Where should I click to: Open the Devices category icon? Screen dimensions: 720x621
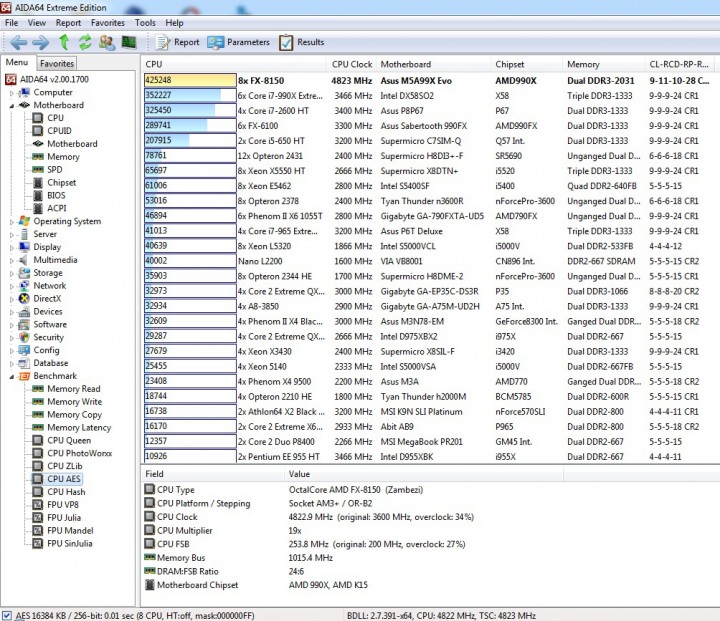[x=24, y=311]
